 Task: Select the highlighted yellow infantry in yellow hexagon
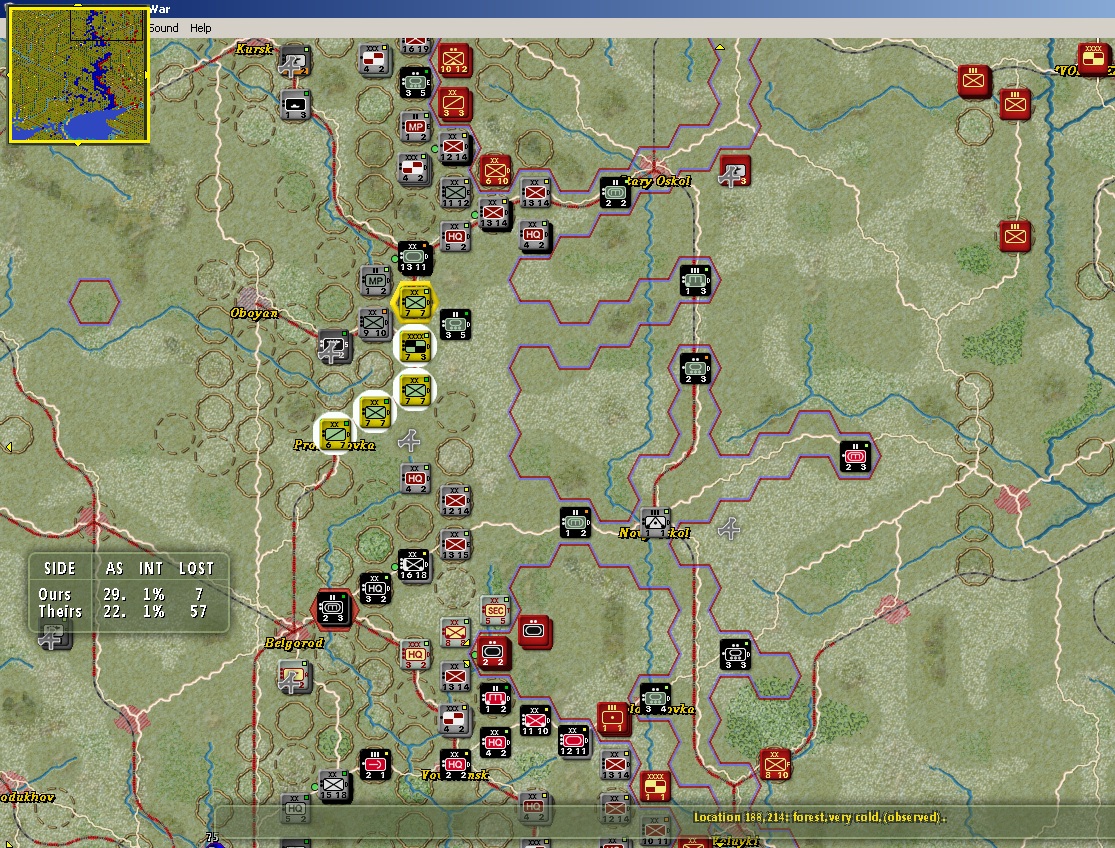(414, 304)
